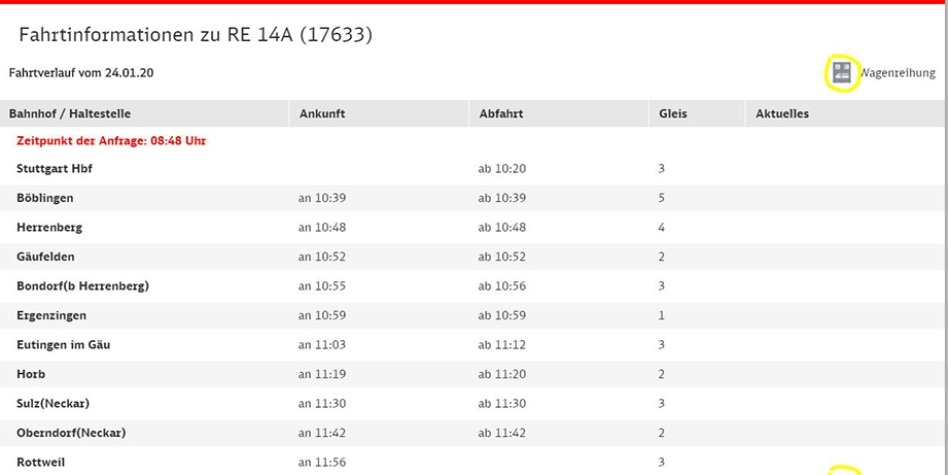Open Bondorf(b Herrenberg) station details

pos(82,286)
